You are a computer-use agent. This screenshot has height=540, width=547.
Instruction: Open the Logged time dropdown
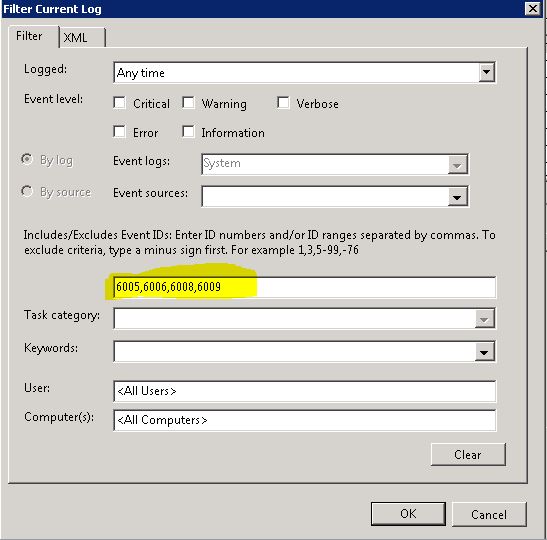click(x=304, y=73)
